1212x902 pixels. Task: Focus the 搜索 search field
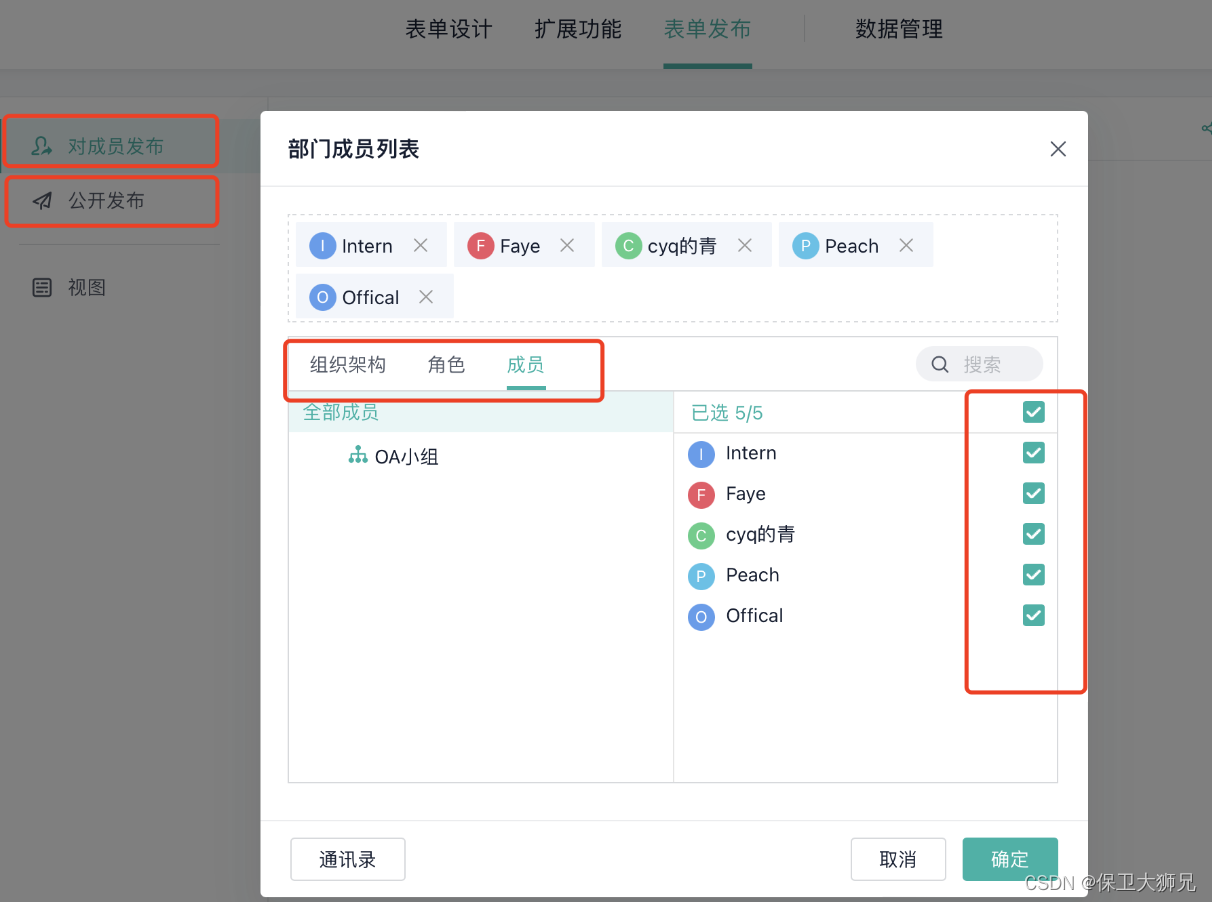click(979, 365)
